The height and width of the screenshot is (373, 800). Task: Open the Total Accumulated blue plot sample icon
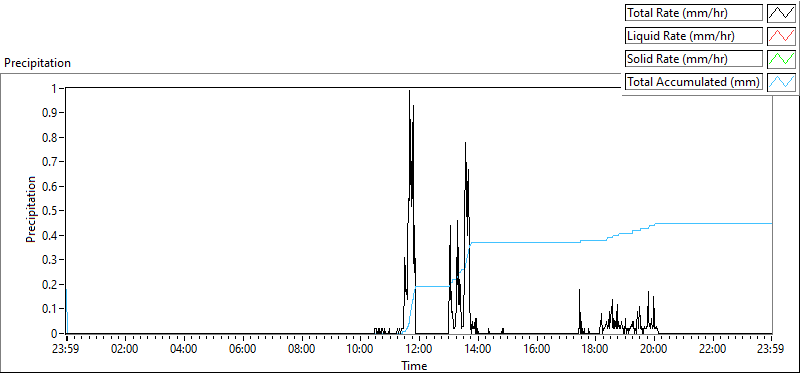[781, 82]
